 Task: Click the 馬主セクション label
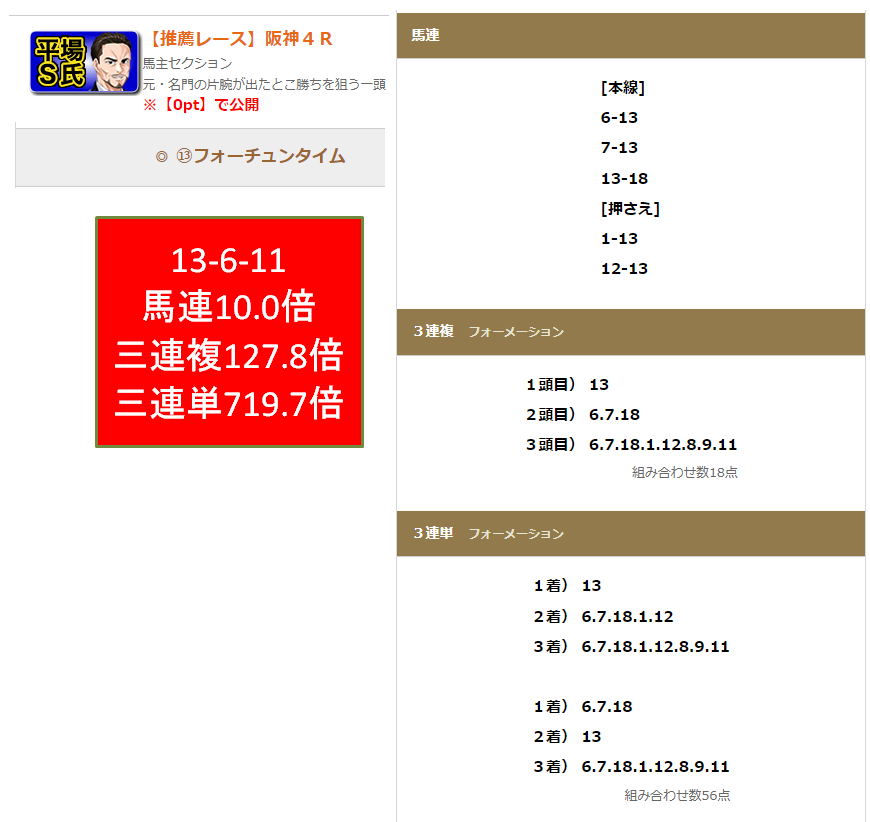pos(187,63)
